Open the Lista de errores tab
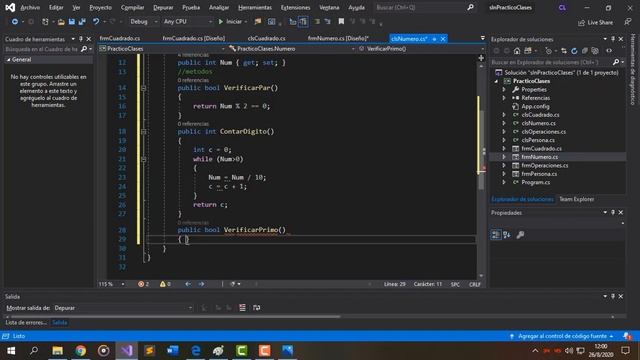The width and height of the screenshot is (640, 360). [x=26, y=322]
